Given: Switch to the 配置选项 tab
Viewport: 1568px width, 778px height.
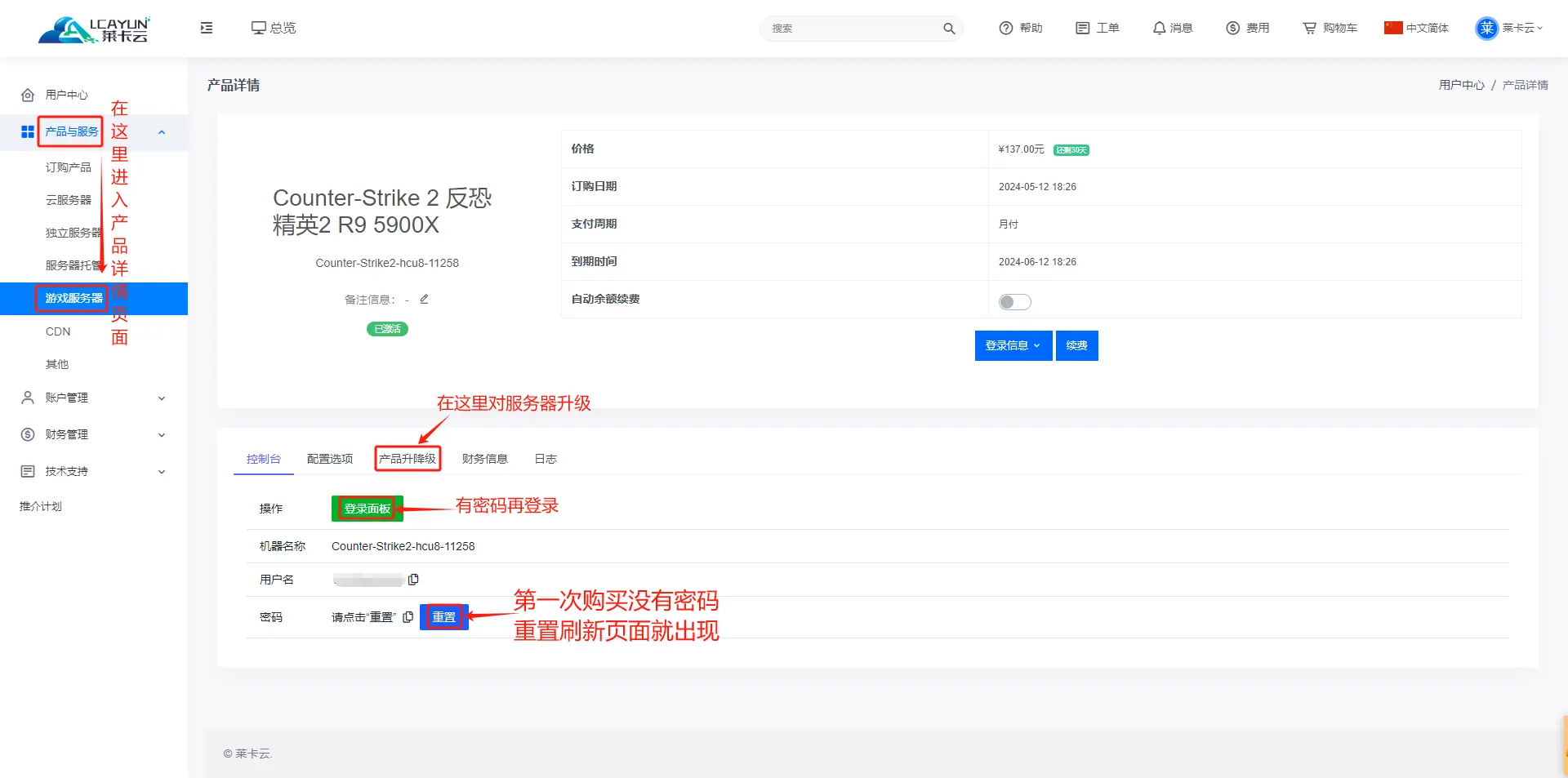Looking at the screenshot, I should (x=330, y=459).
